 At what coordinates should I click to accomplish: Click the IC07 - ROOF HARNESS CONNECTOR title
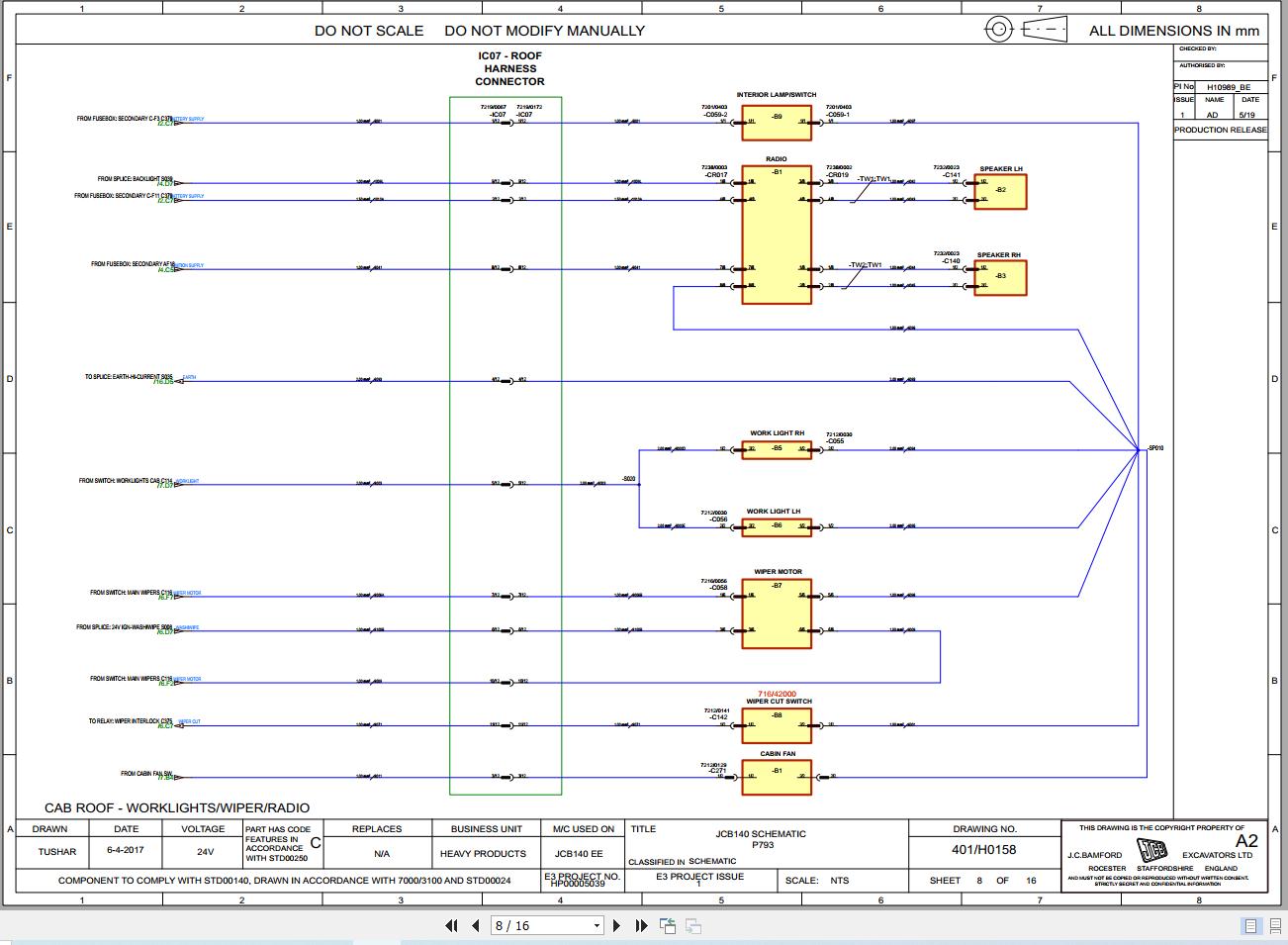(509, 68)
